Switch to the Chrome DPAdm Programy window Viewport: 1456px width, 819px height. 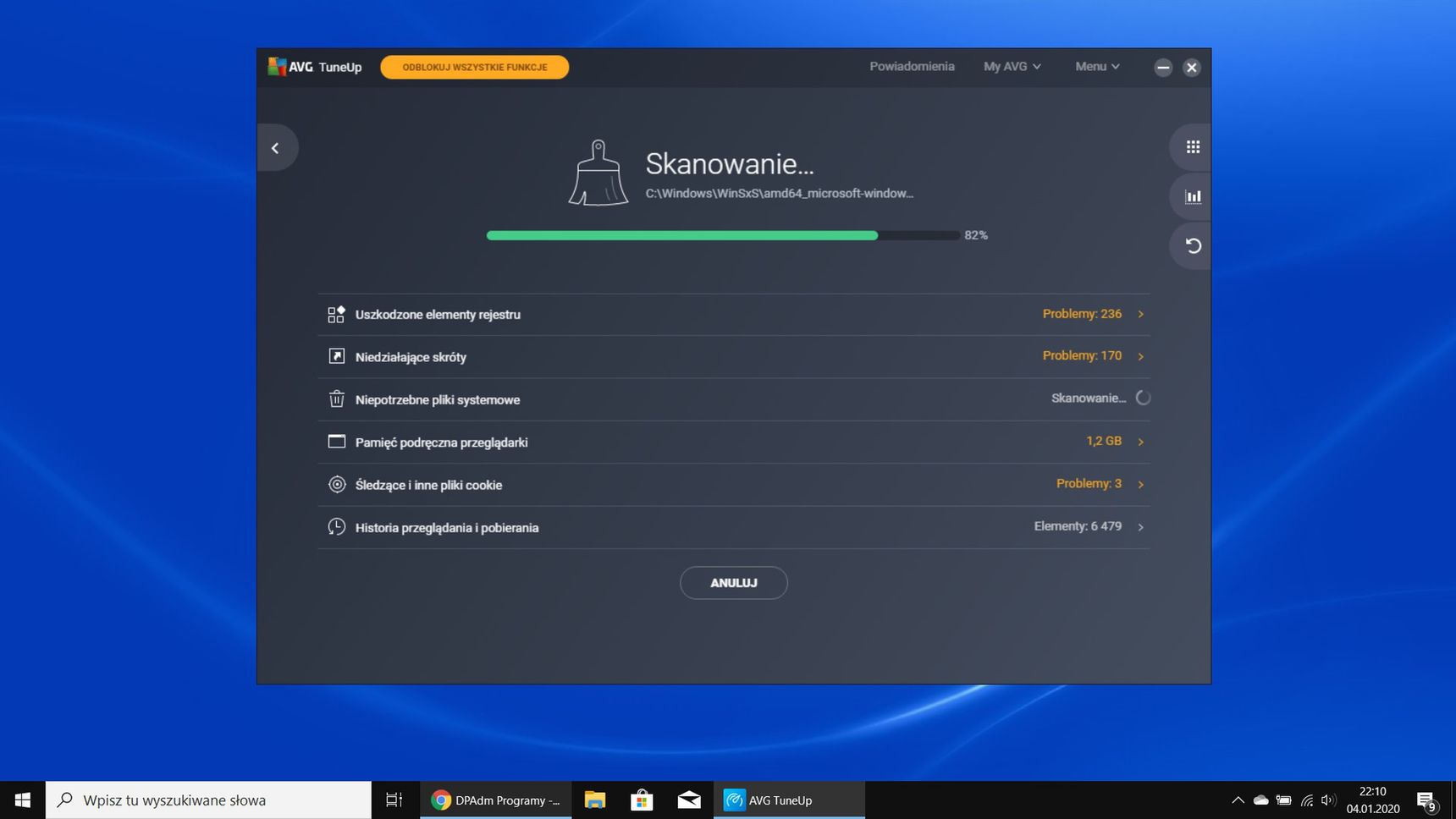pyautogui.click(x=496, y=800)
